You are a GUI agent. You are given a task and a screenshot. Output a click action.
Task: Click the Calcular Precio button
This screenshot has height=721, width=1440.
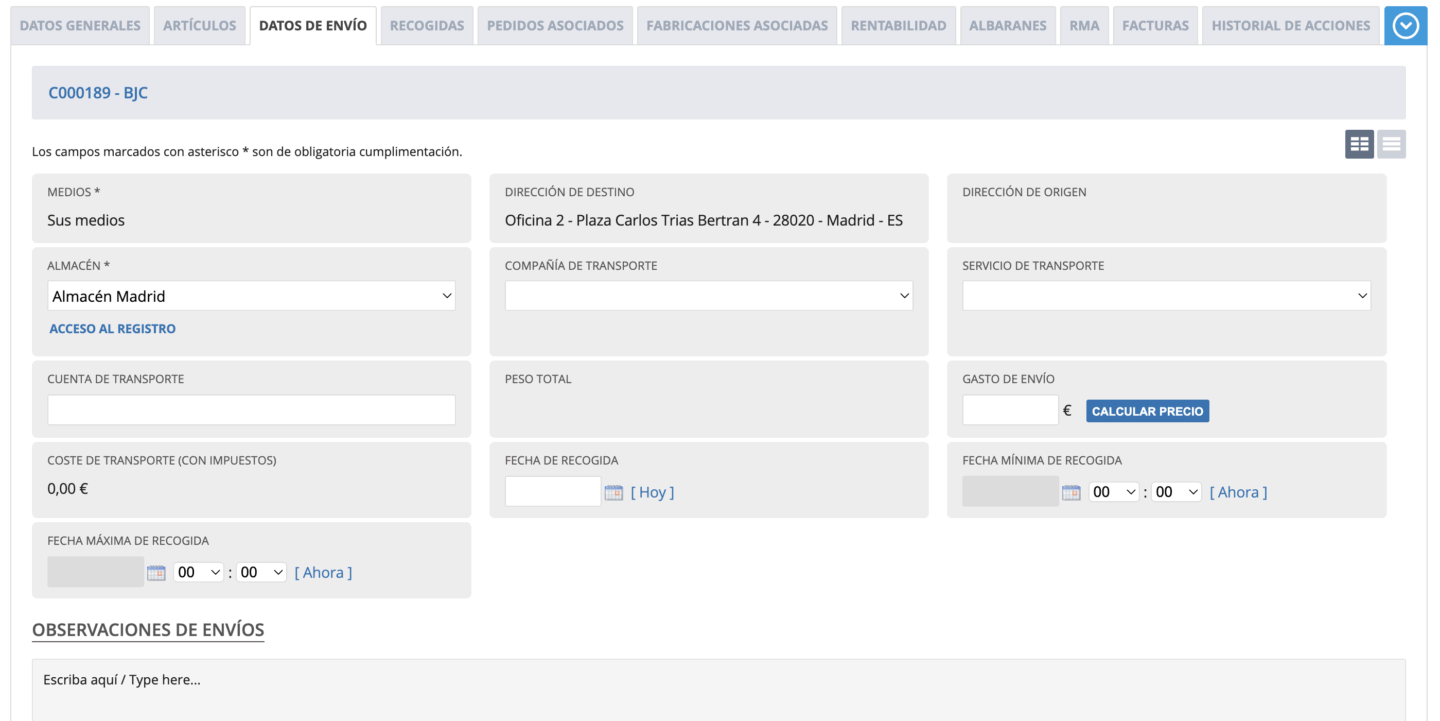click(1147, 411)
